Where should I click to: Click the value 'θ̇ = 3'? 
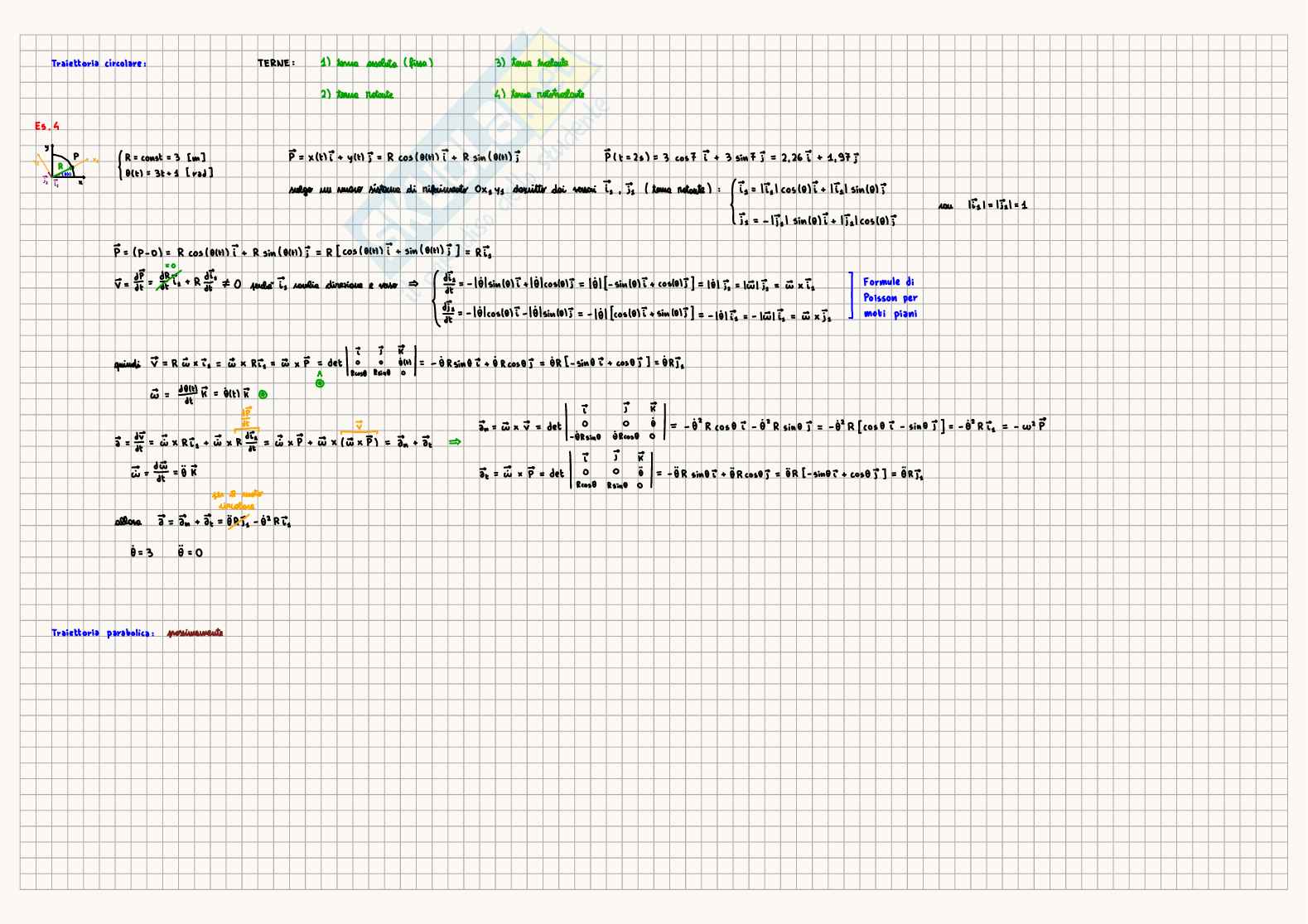(x=142, y=552)
